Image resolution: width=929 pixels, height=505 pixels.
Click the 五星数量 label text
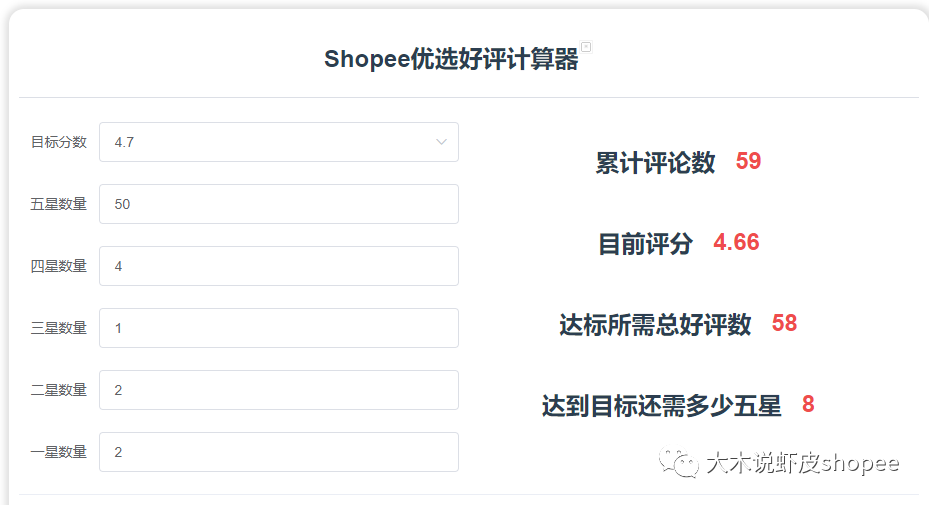pyautogui.click(x=59, y=204)
